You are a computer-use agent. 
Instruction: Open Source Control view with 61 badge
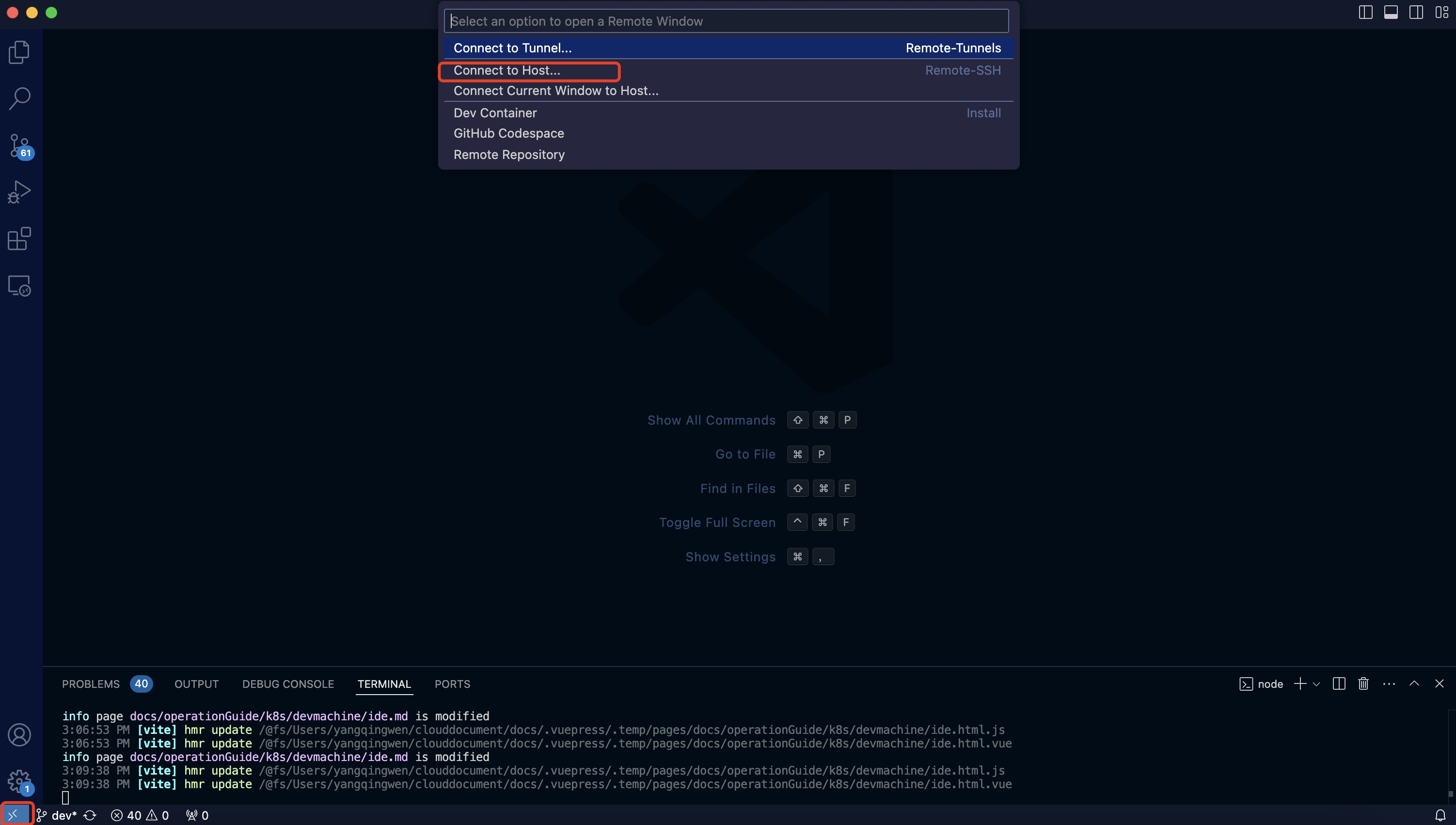(x=19, y=145)
